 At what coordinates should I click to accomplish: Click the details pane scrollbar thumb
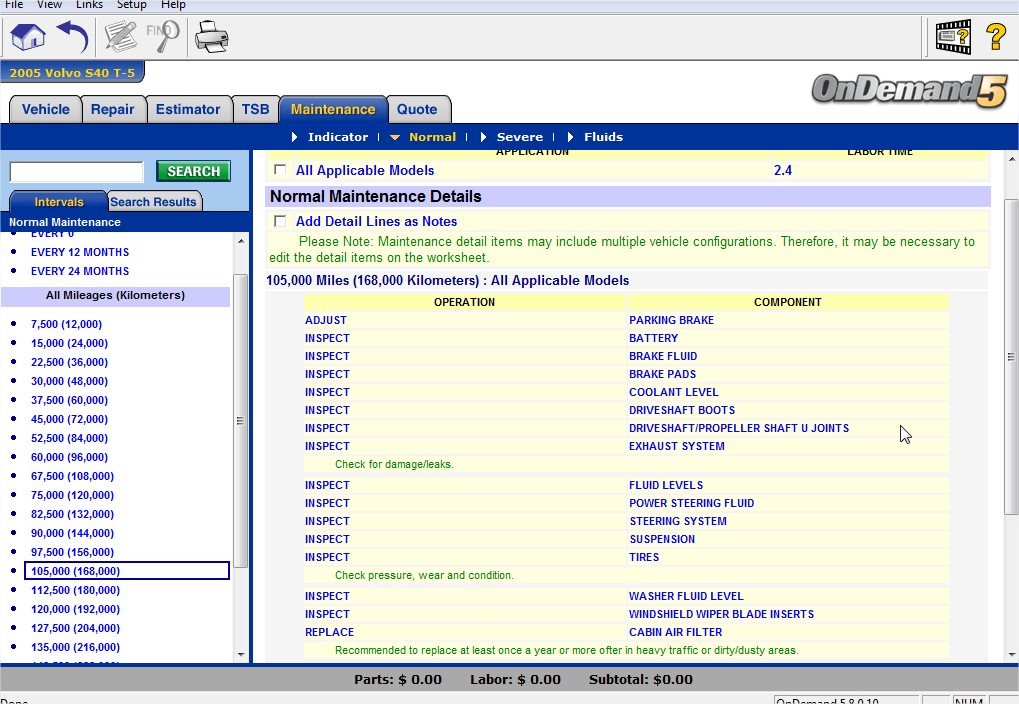(1011, 357)
